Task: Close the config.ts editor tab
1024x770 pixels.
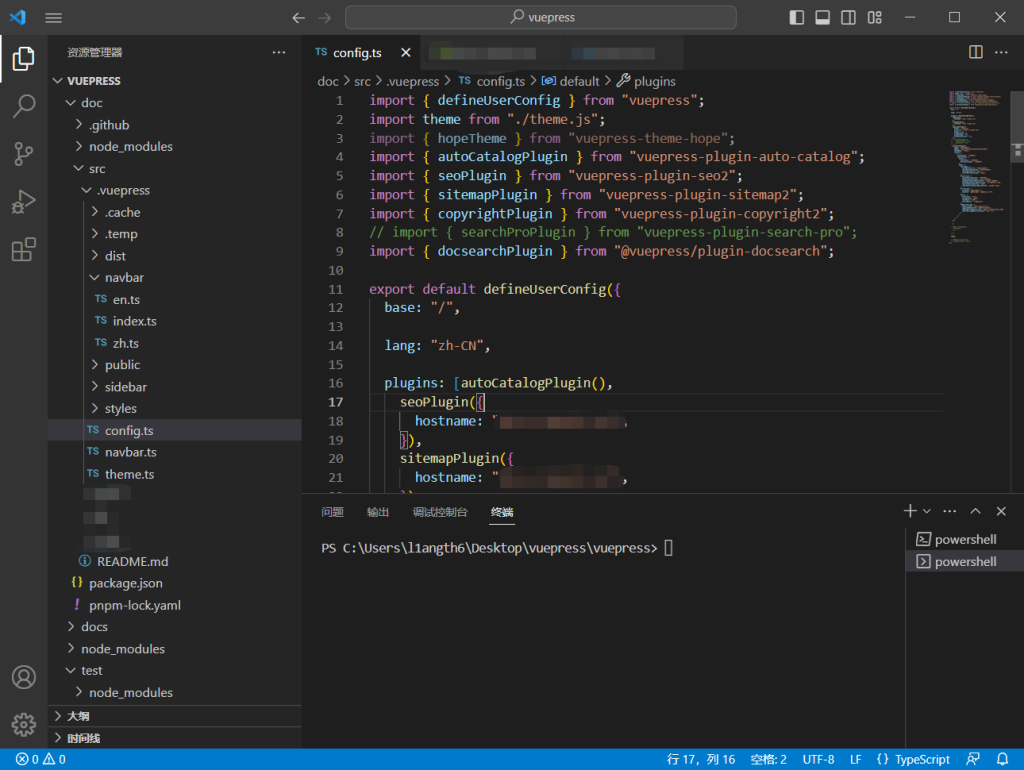Action: (x=406, y=52)
